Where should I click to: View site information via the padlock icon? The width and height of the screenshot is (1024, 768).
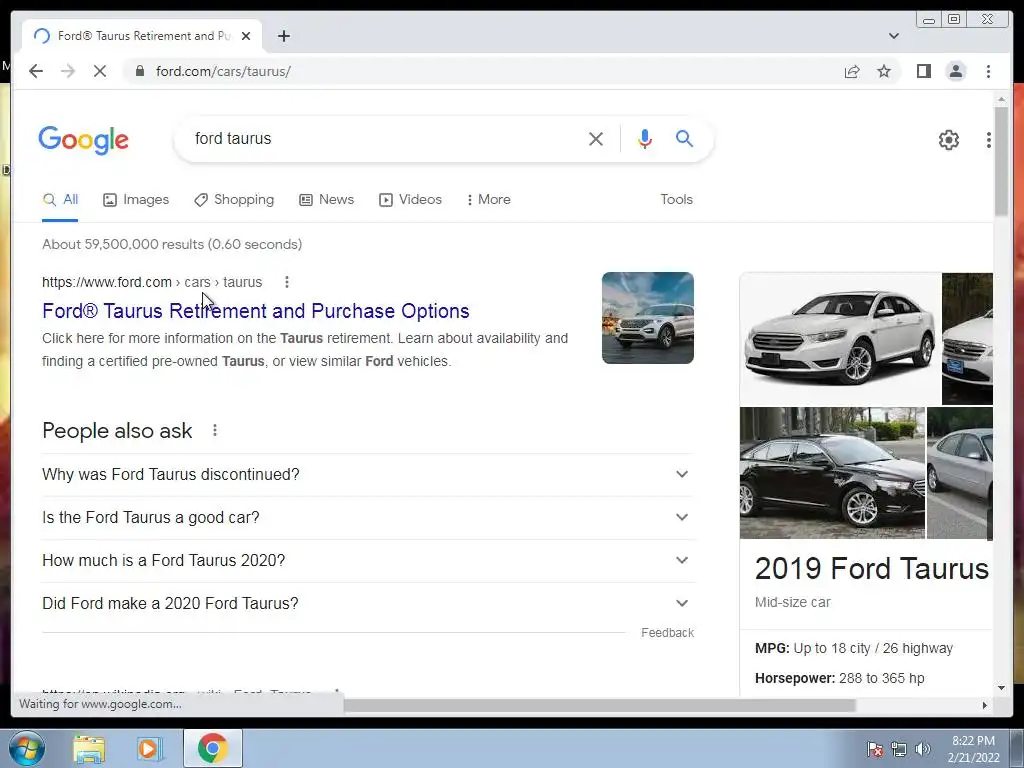click(139, 71)
